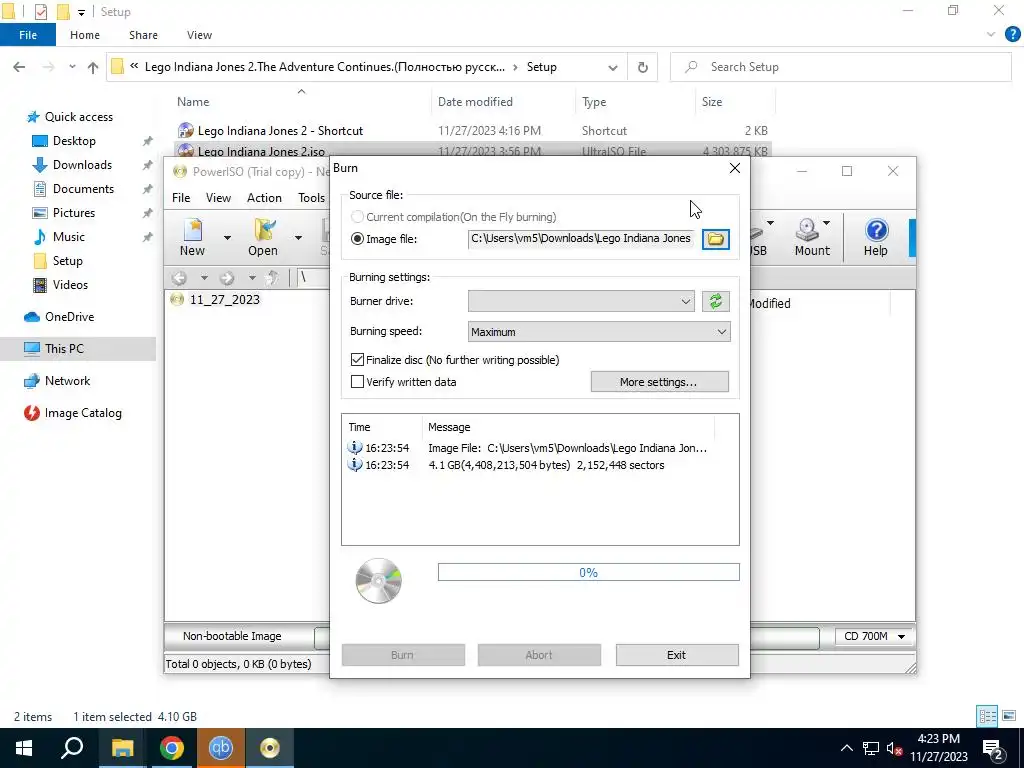Viewport: 1024px width, 768px height.
Task: Click the Help icon in PowerISO toolbar
Action: click(x=876, y=238)
